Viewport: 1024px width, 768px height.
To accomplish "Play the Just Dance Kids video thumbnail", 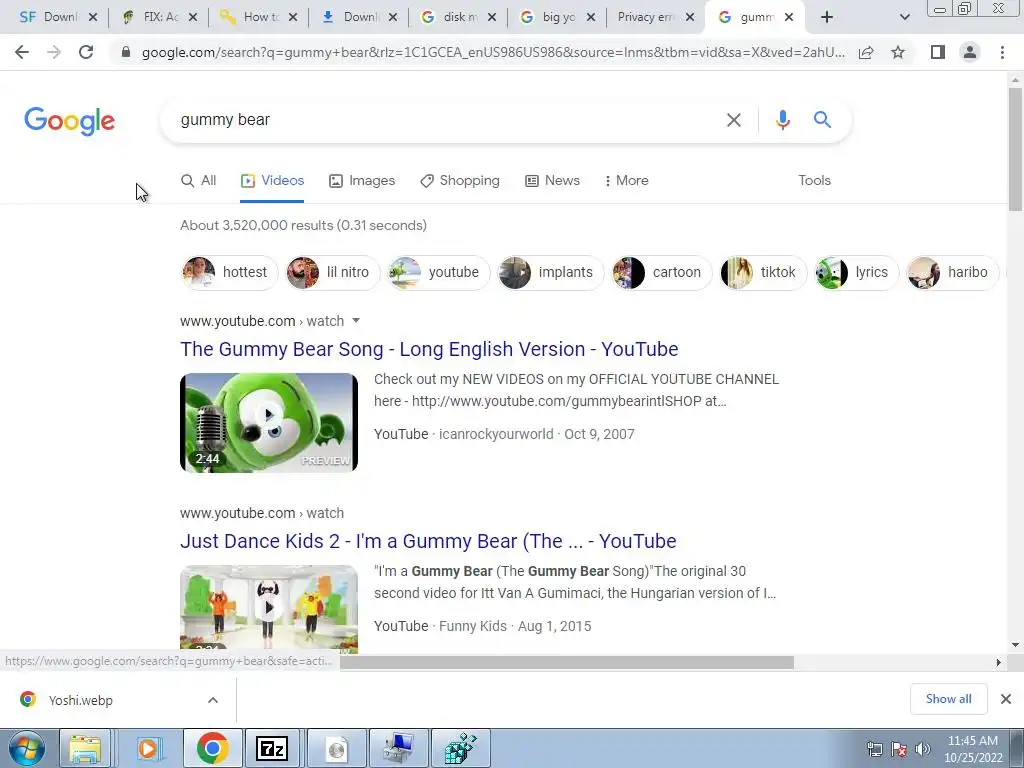I will tap(269, 609).
